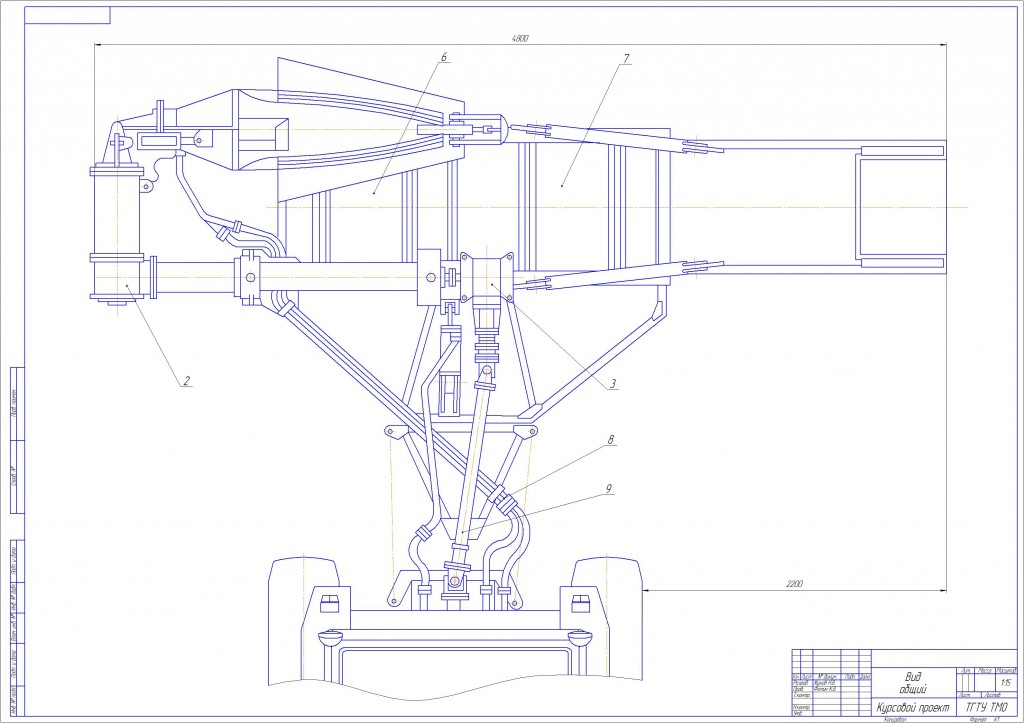
Task: Click the "2200" dimension value
Action: [x=794, y=584]
